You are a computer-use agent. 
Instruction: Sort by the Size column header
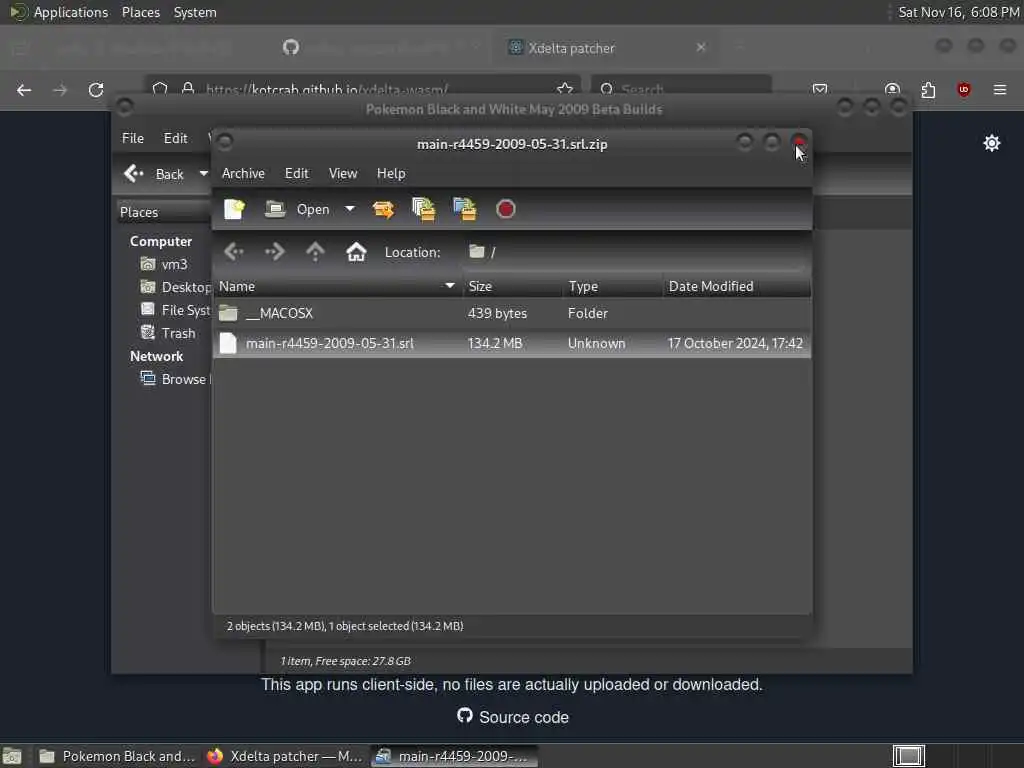(513, 286)
